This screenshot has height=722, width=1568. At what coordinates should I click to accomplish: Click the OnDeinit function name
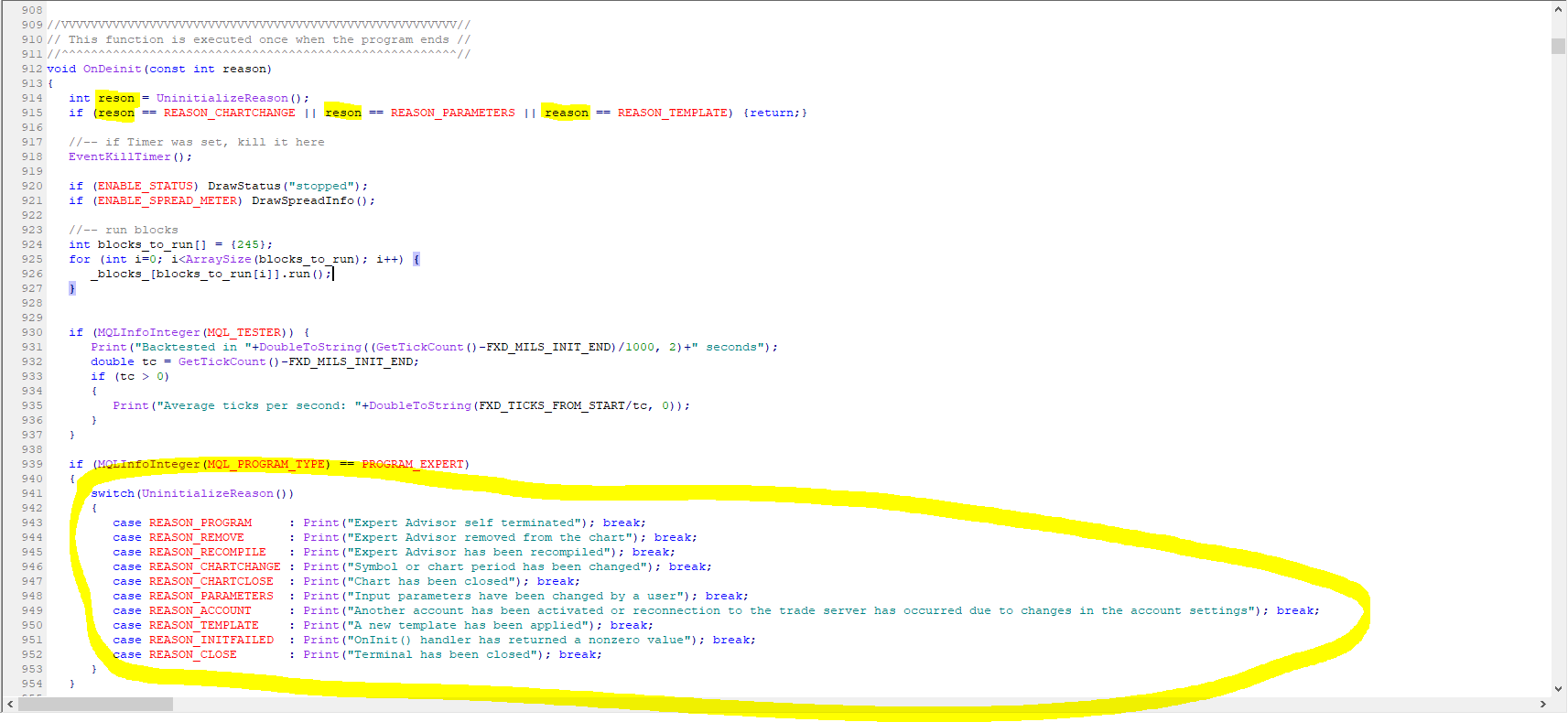[113, 69]
